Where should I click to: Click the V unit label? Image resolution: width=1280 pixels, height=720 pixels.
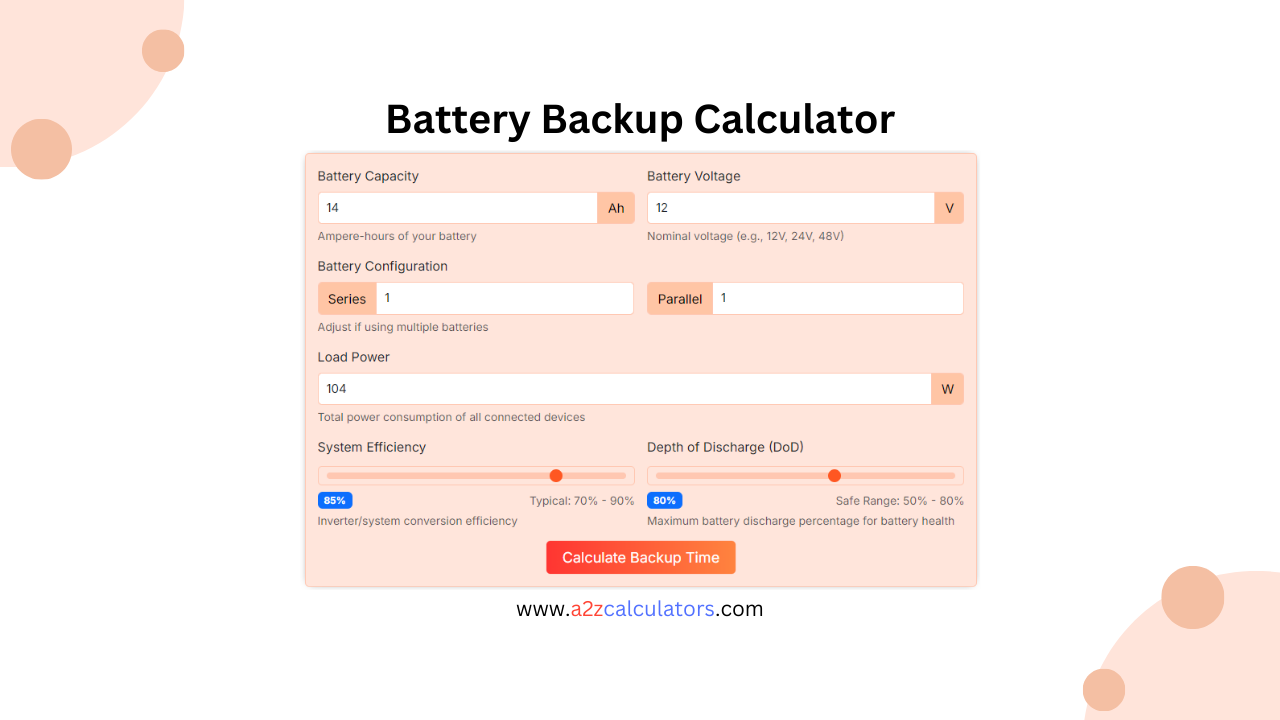(x=948, y=207)
